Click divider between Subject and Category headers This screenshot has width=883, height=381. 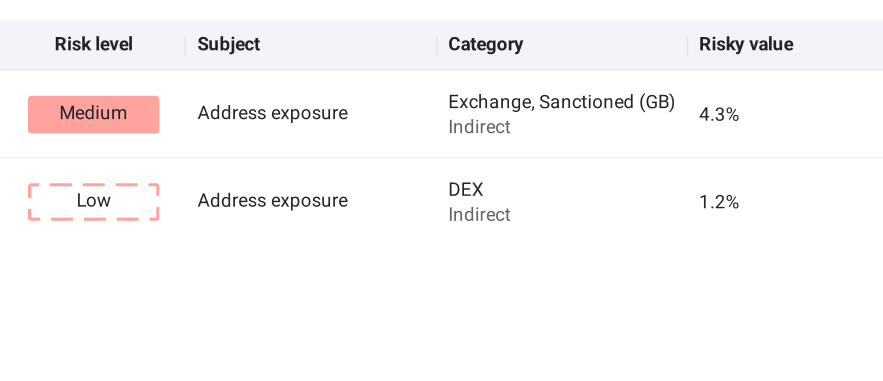[437, 46]
